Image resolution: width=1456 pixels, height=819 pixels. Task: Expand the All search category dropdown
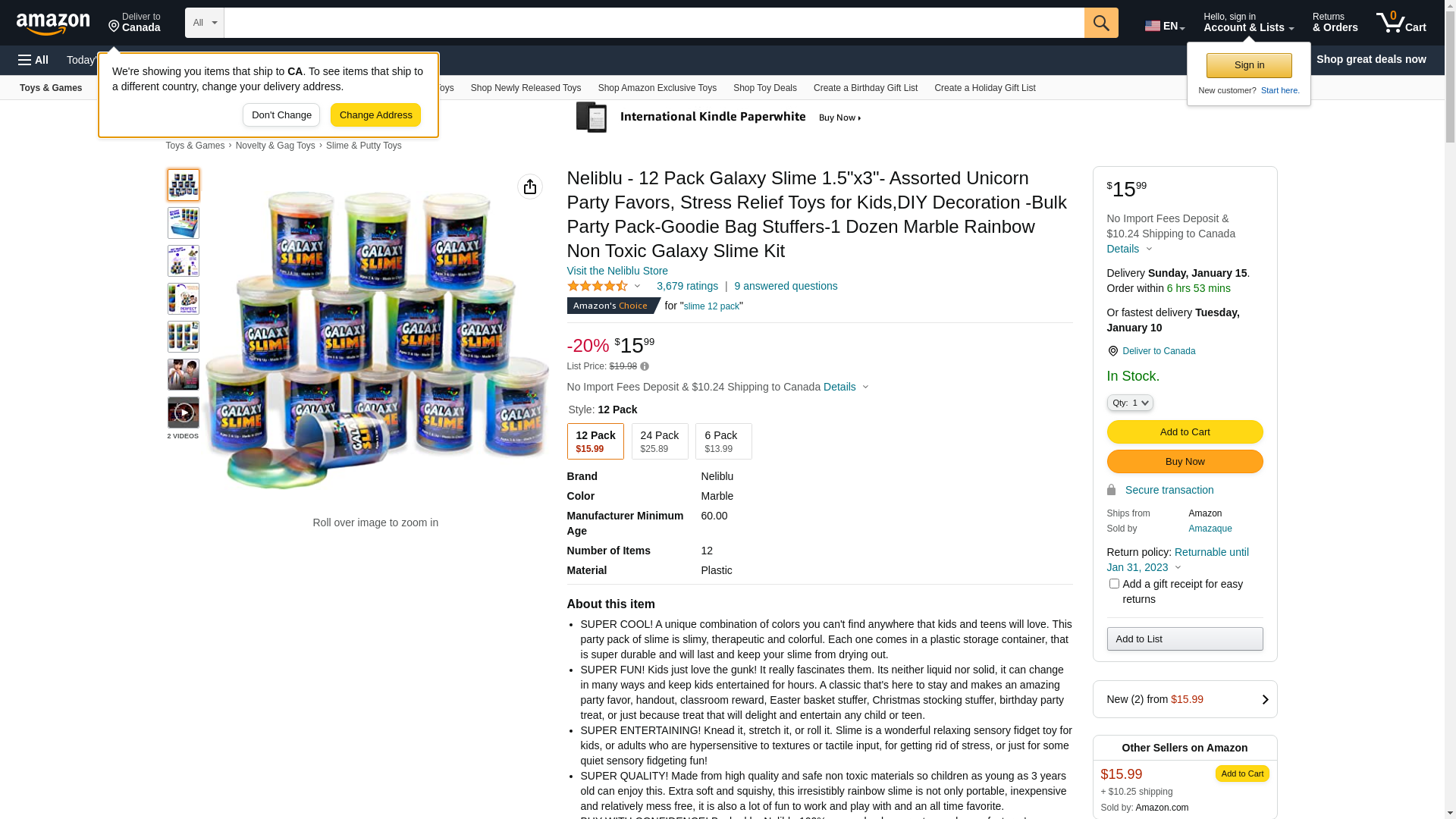pyautogui.click(x=205, y=23)
